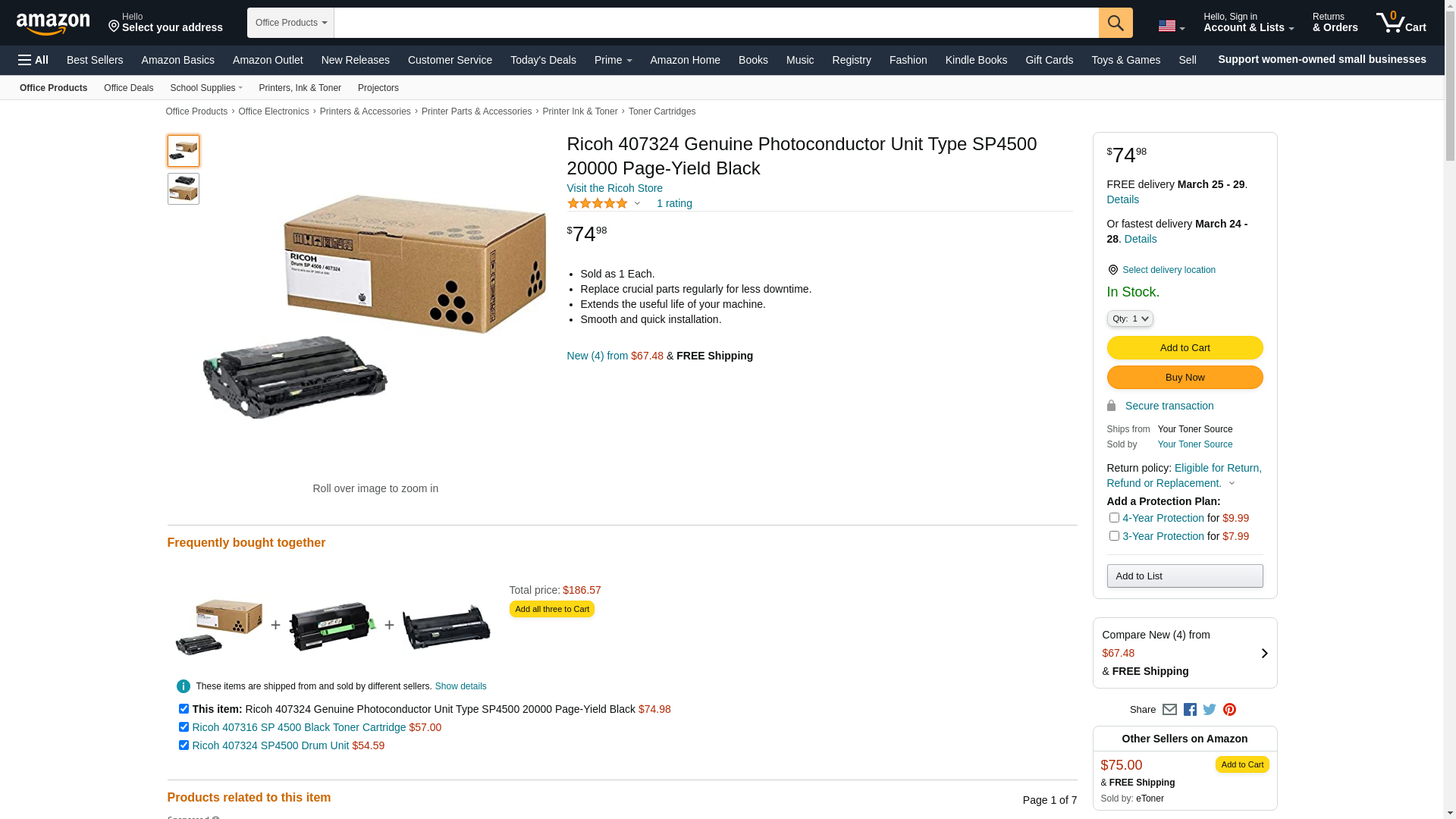1456x819 pixels.
Task: Open the Printers, Ink & Toner tab
Action: coord(300,88)
